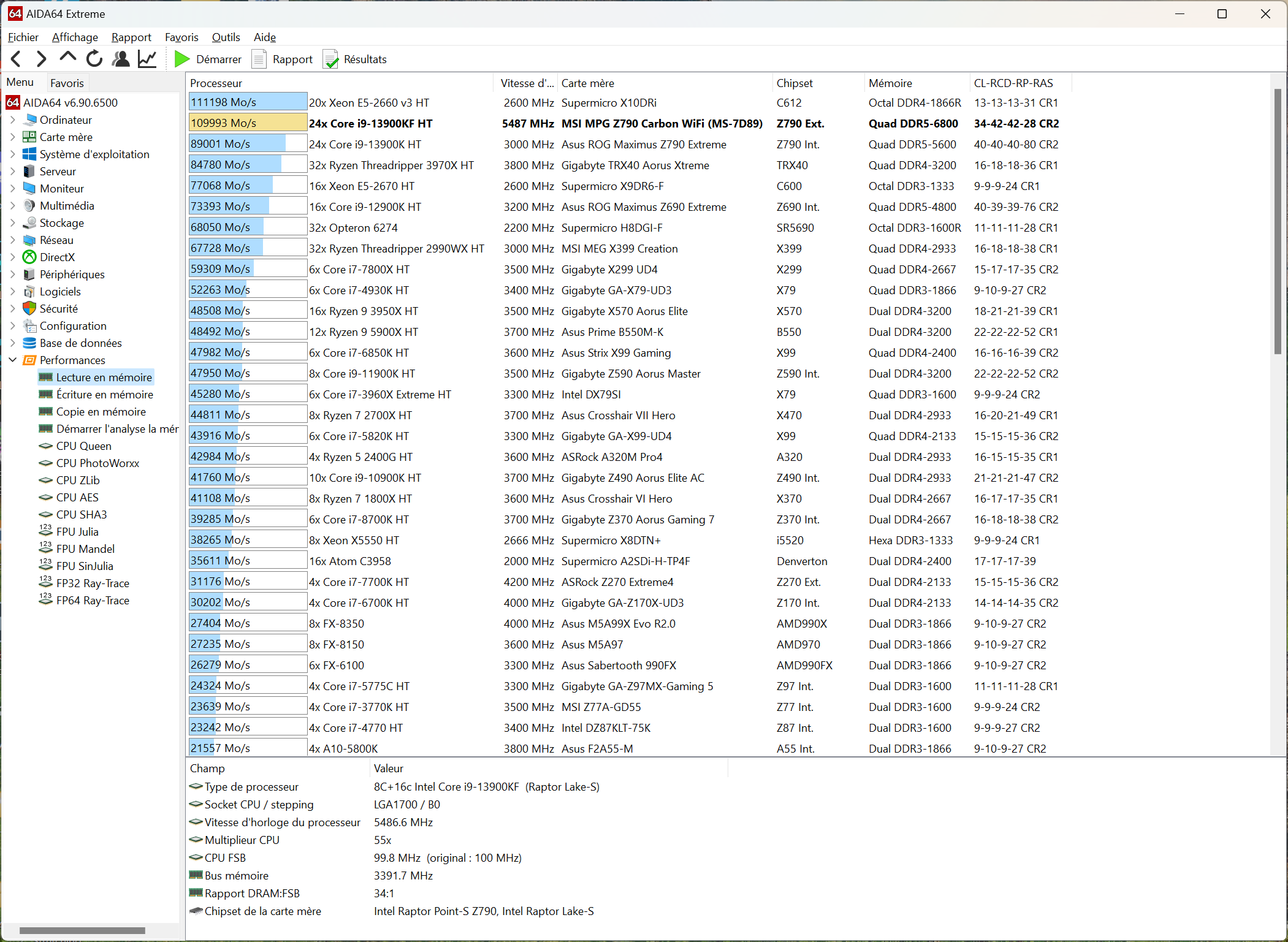The height and width of the screenshot is (942, 1288).
Task: Expand the Carte mère tree node
Action: tap(13, 137)
